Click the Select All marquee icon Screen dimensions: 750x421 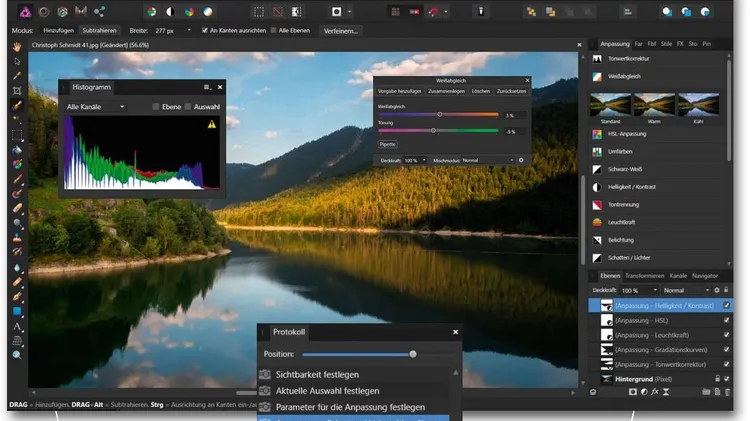(259, 12)
